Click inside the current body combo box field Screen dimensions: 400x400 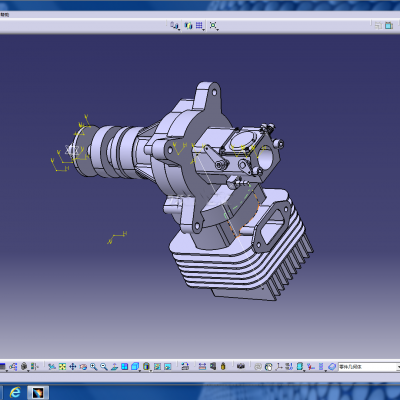click(x=367, y=367)
